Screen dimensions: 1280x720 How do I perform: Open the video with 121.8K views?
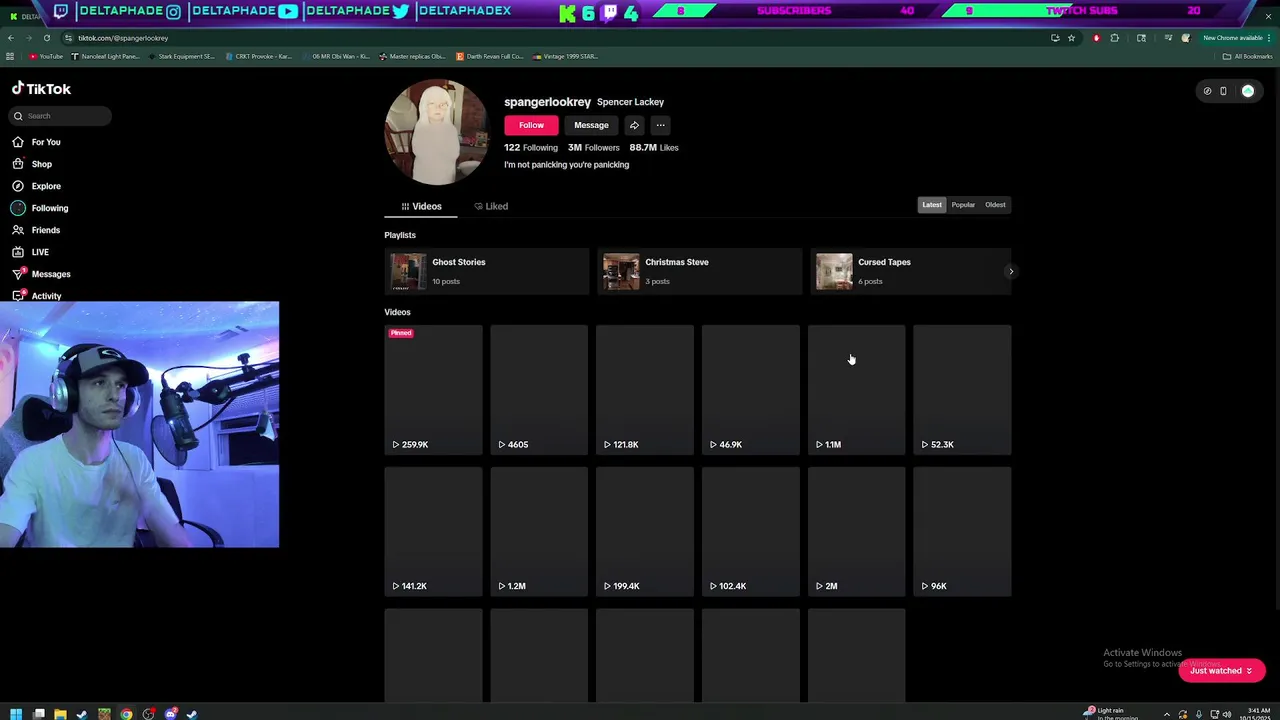[x=645, y=390]
